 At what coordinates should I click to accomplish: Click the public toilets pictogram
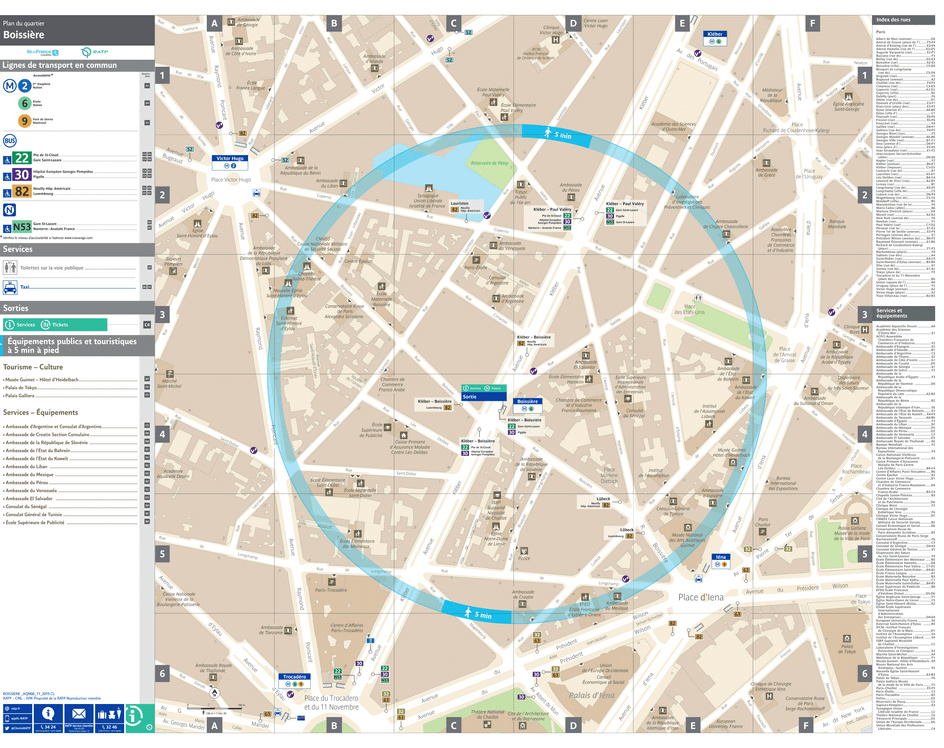coord(10,267)
